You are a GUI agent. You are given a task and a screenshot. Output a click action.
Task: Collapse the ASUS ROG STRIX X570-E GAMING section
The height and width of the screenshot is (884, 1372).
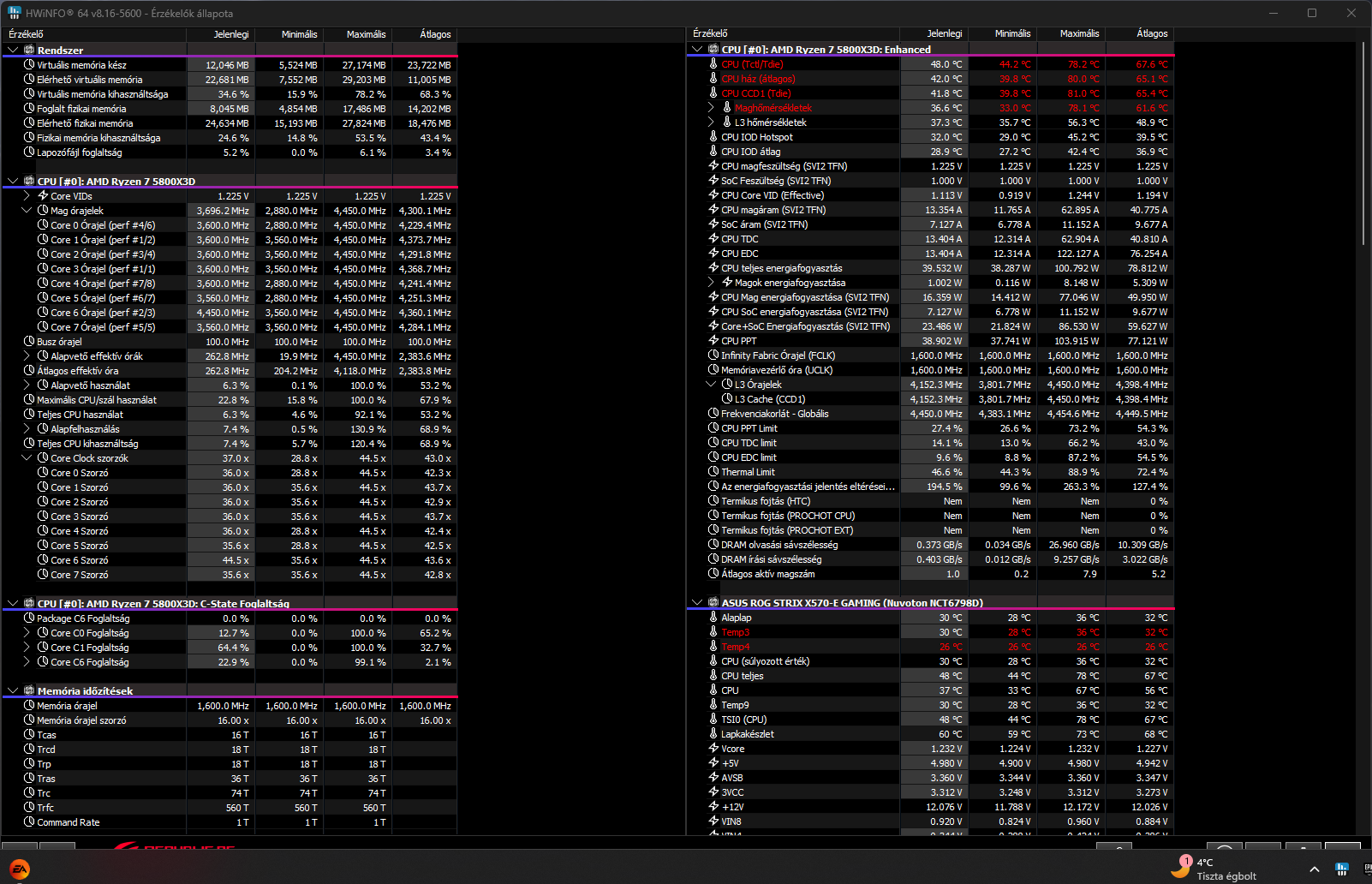[697, 603]
